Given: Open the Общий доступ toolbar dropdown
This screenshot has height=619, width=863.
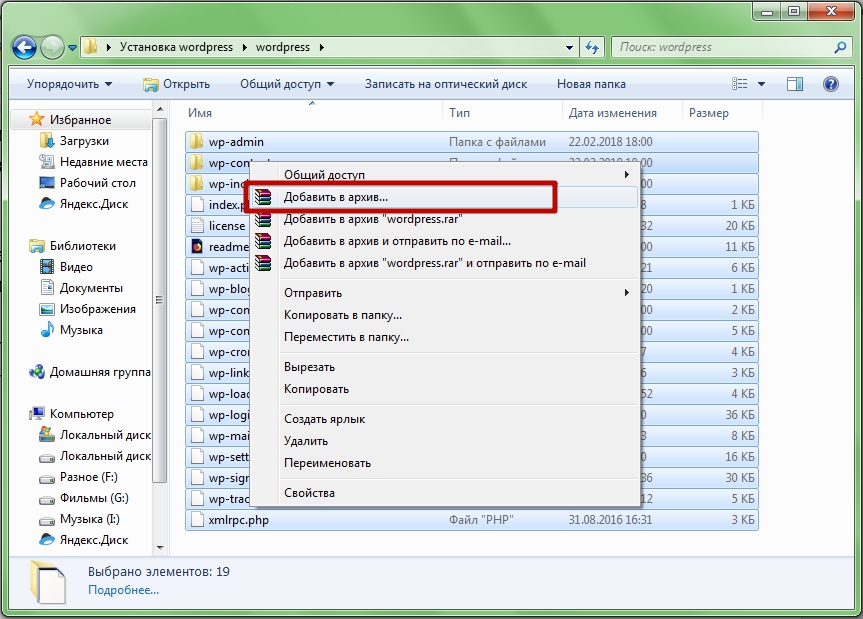Looking at the screenshot, I should coord(287,84).
